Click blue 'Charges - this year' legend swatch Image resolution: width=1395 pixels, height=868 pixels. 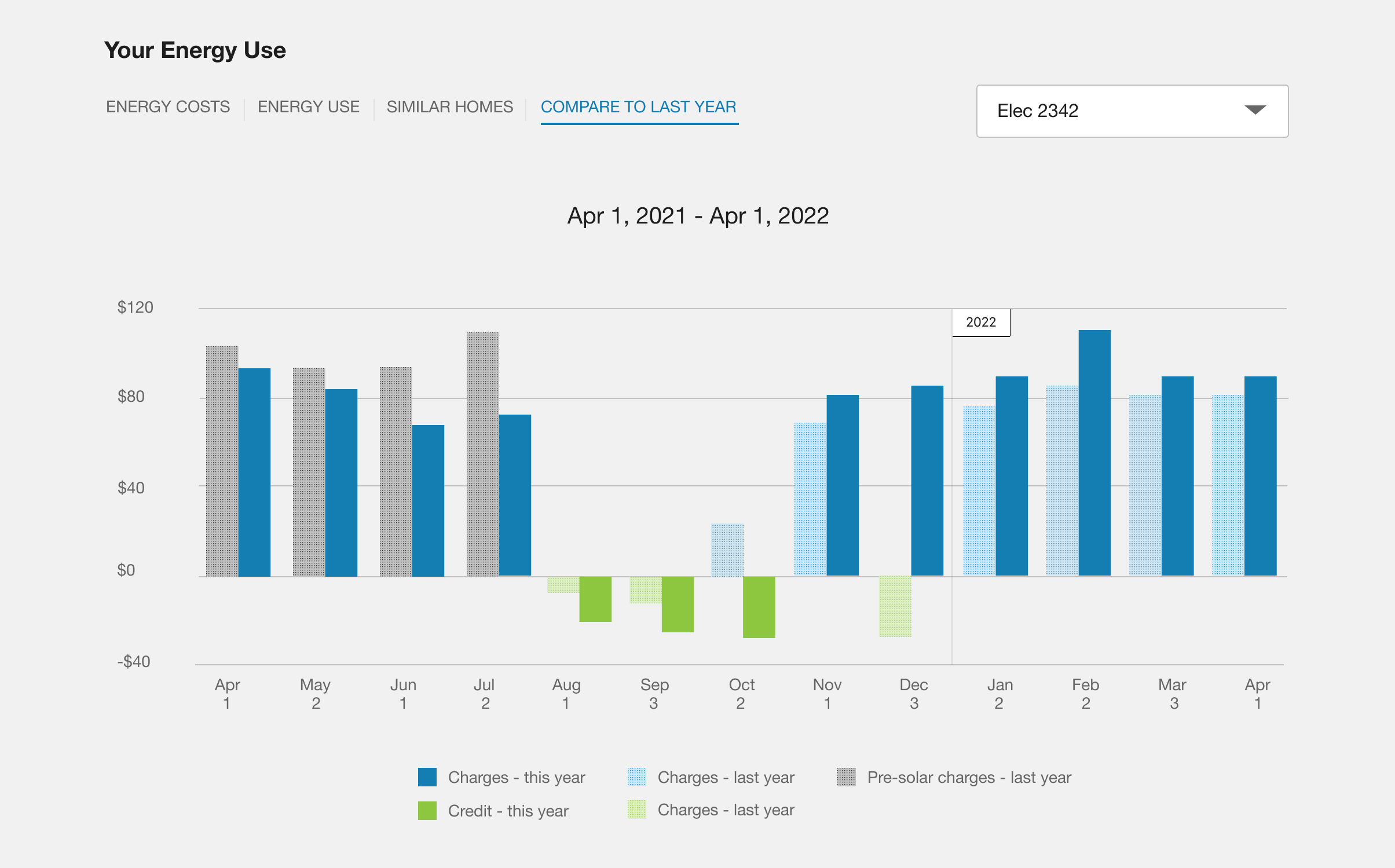coord(427,777)
